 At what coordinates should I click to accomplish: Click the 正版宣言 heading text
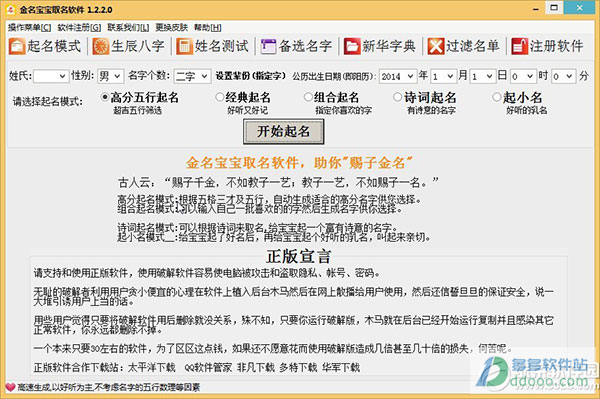[x=299, y=256]
